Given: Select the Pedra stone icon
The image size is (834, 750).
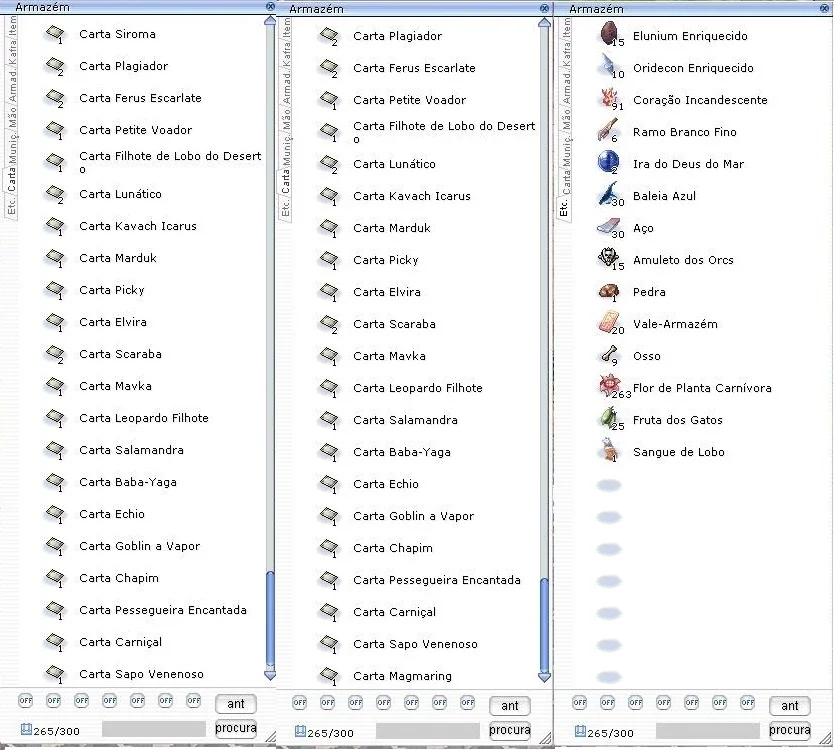Looking at the screenshot, I should (608, 291).
